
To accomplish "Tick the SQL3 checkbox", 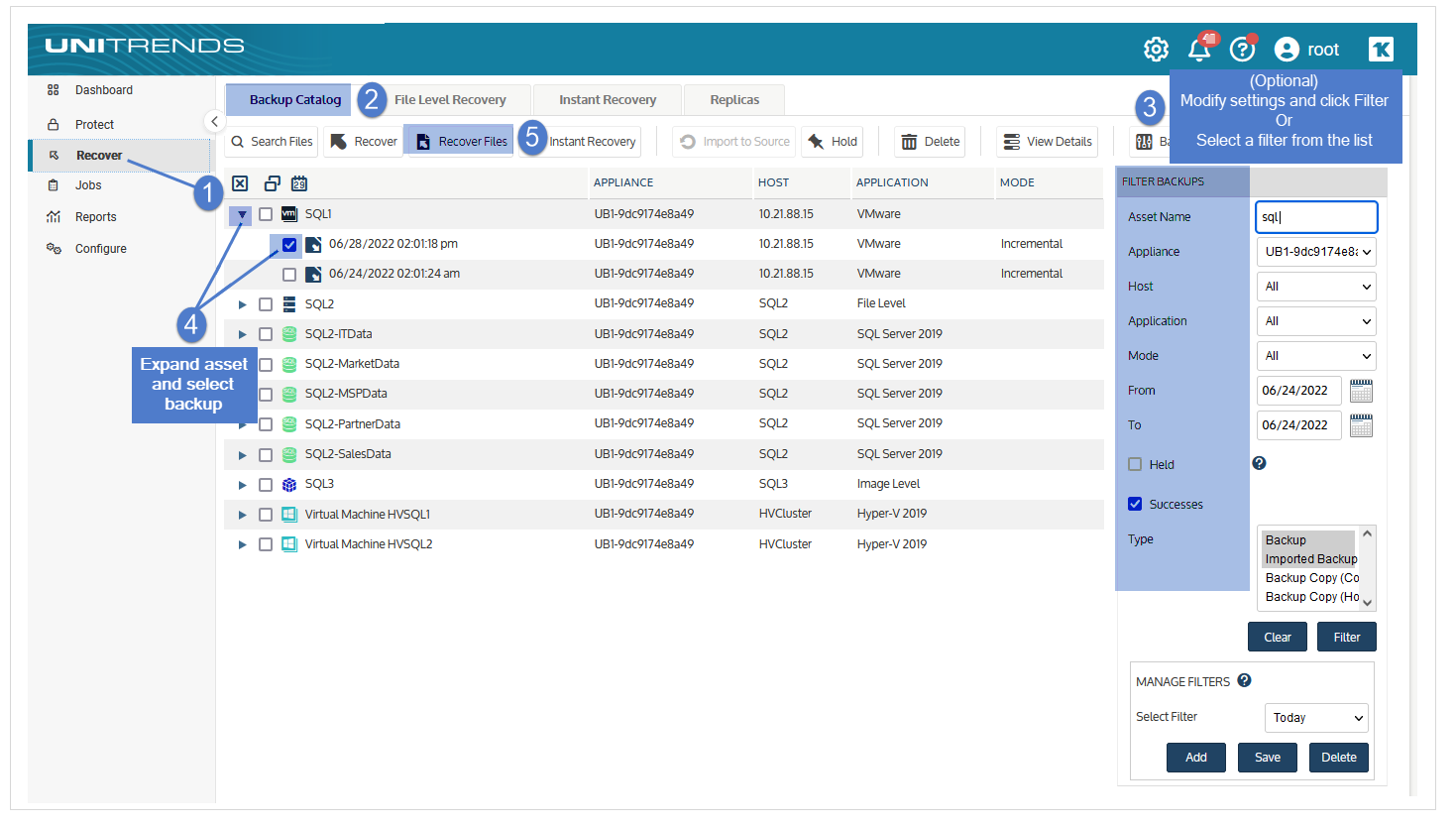I will point(266,485).
